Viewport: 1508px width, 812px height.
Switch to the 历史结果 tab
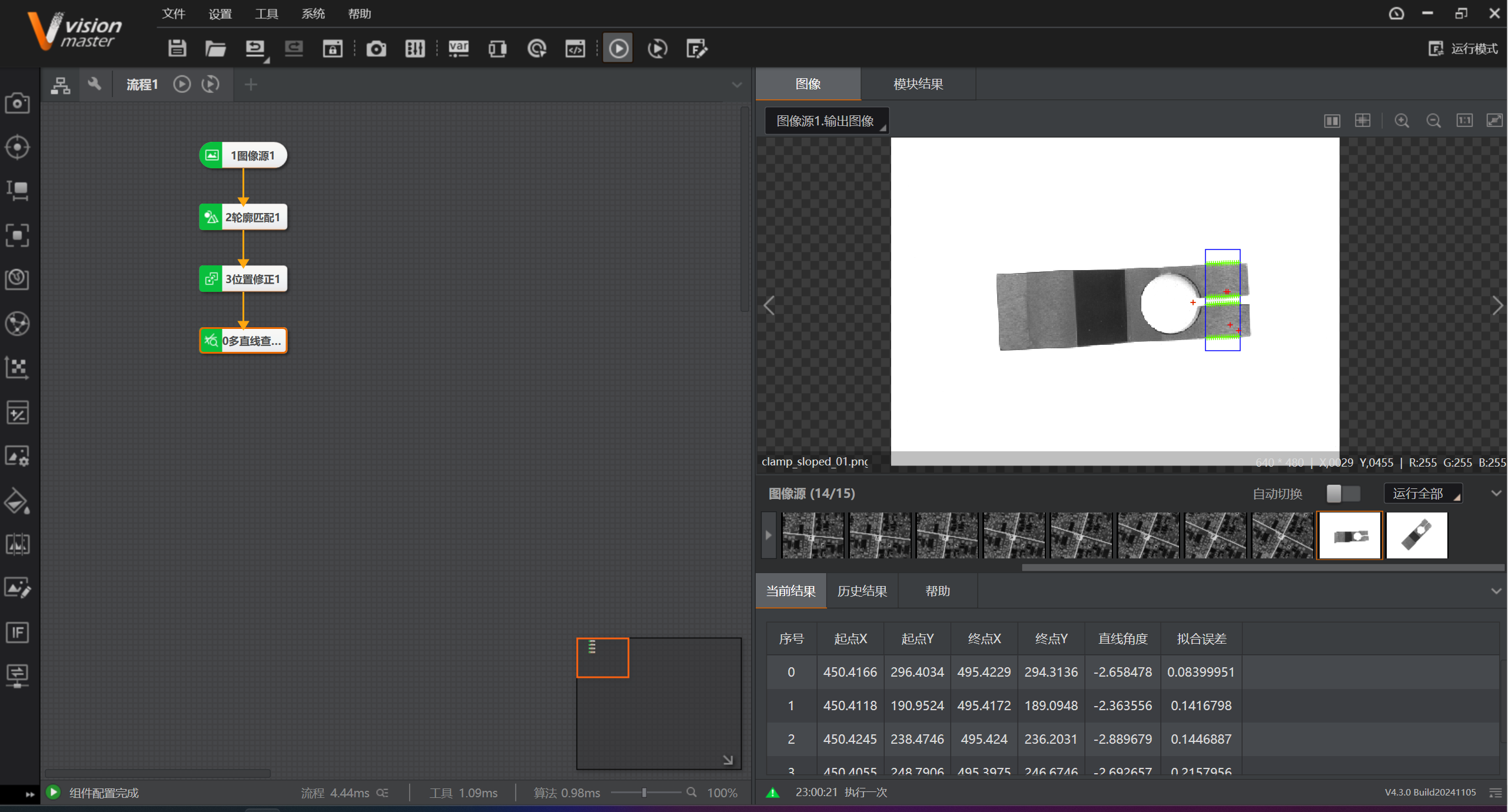862,591
